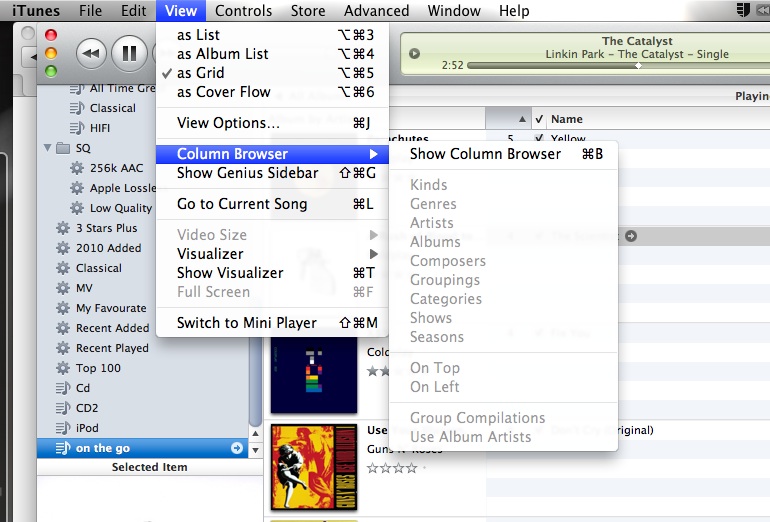Click the Name column header
The height and width of the screenshot is (522, 770).
point(567,119)
